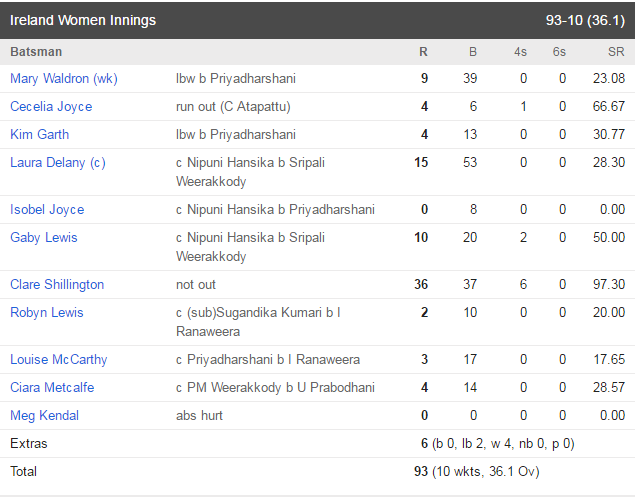
Task: Click the Kim Garth player link
Action: [x=39, y=135]
